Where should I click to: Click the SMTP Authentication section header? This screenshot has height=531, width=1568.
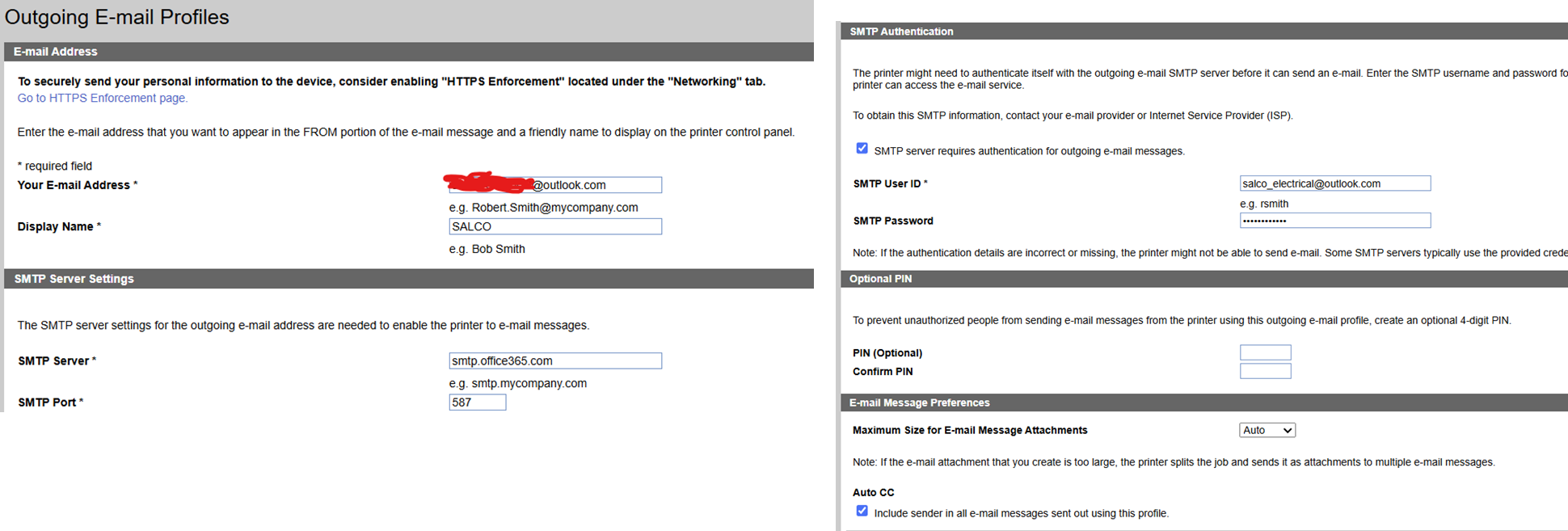[x=1204, y=32]
